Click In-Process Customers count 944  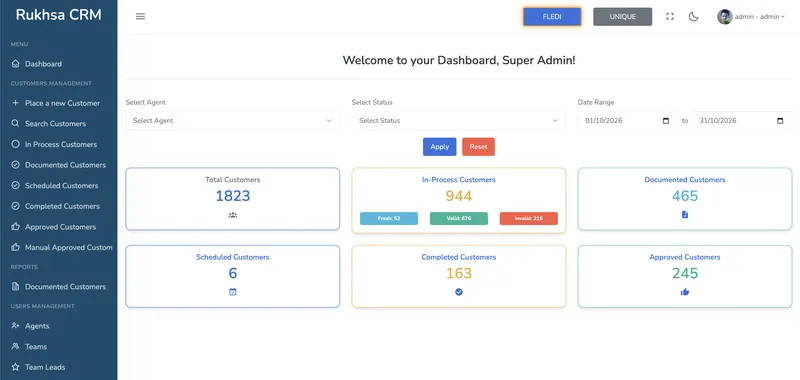[x=459, y=196]
